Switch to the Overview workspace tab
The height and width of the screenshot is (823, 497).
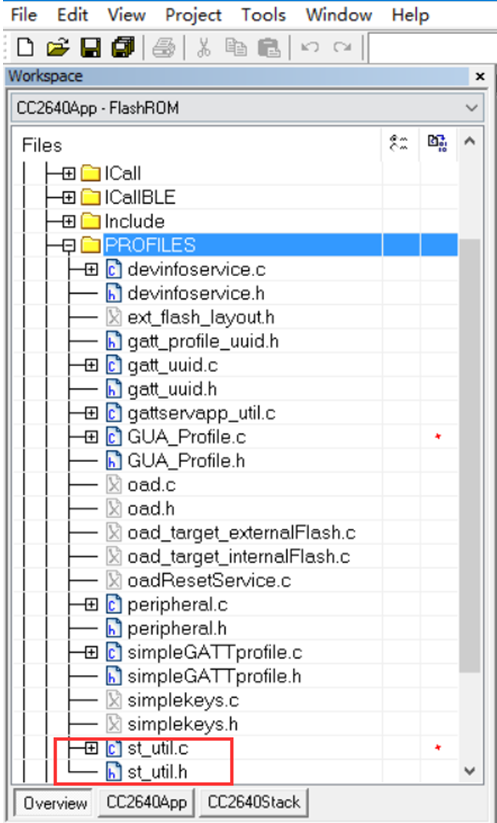[x=55, y=803]
